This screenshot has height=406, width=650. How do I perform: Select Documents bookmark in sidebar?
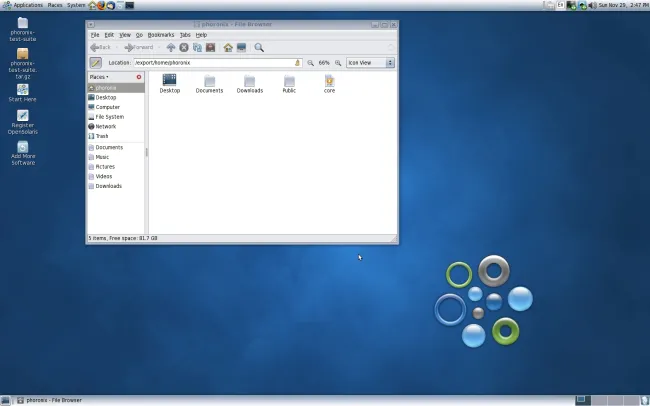(x=116, y=147)
